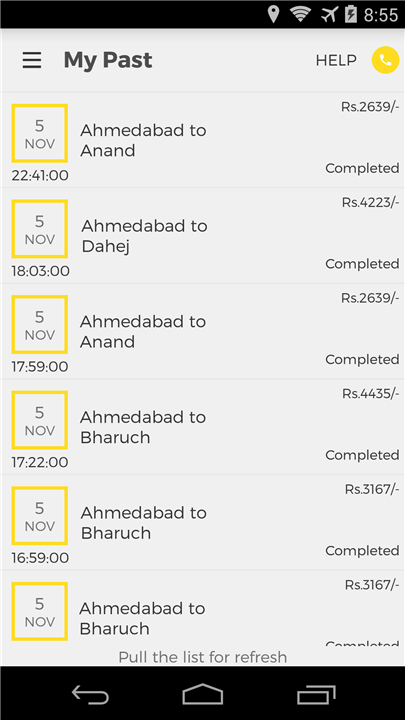The image size is (405, 720).
Task: Tap Completed status of the Dahej trip
Action: click(x=362, y=264)
